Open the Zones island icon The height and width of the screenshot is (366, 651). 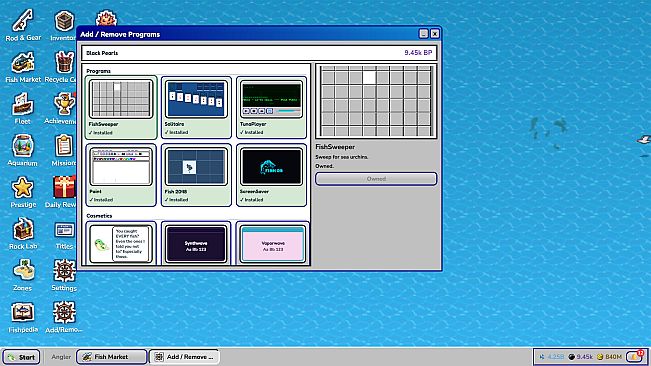click(x=23, y=274)
